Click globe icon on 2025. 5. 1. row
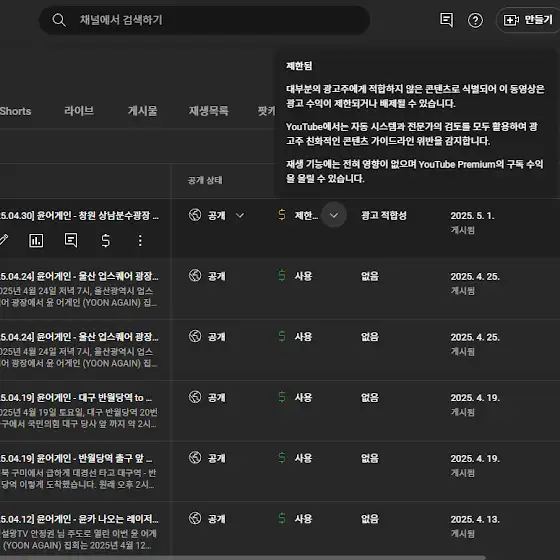 [x=195, y=215]
